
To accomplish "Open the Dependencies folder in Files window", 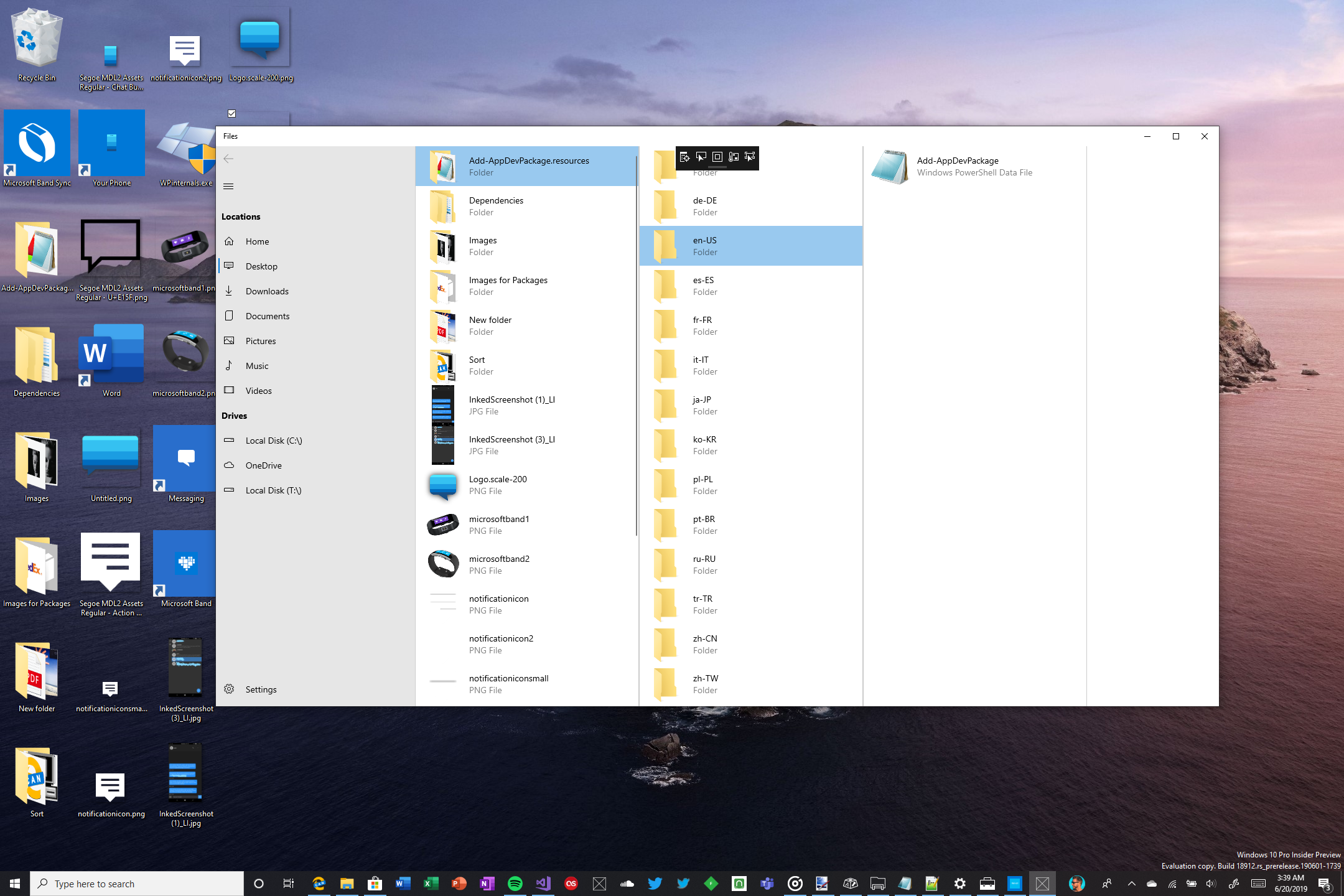I will (x=526, y=206).
